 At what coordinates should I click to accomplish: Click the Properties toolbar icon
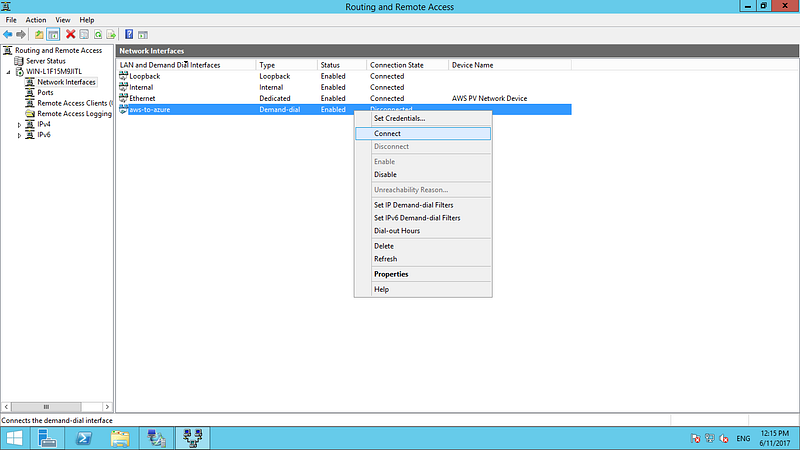pyautogui.click(x=84, y=35)
